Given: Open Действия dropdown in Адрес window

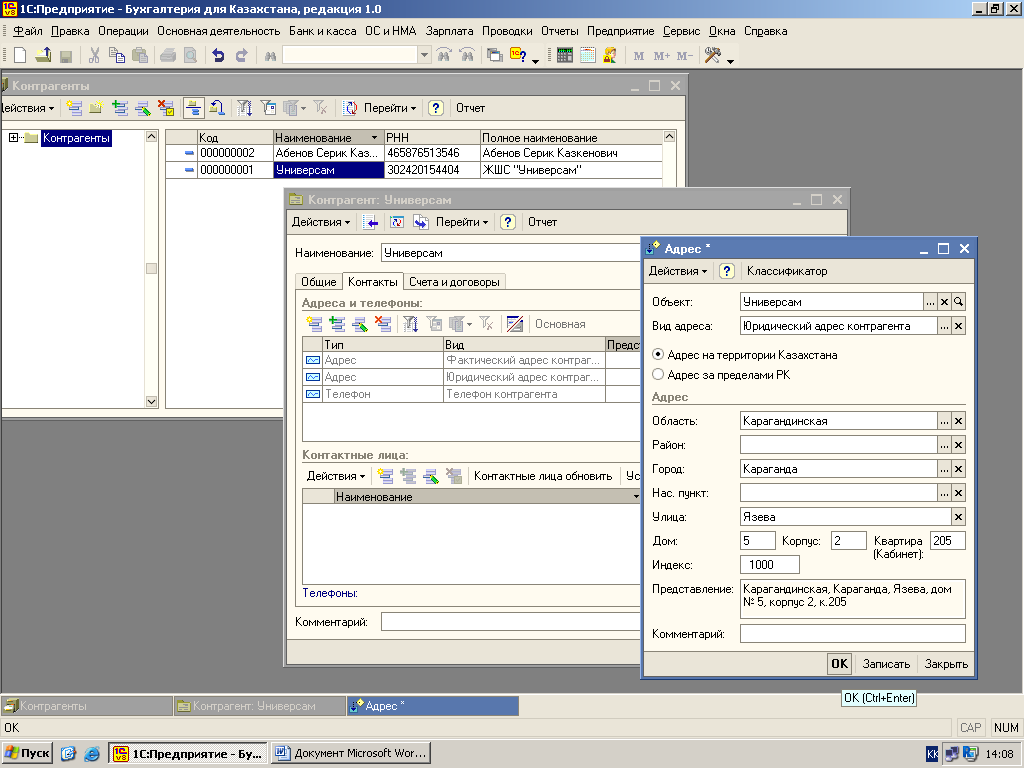Looking at the screenshot, I should coord(677,271).
